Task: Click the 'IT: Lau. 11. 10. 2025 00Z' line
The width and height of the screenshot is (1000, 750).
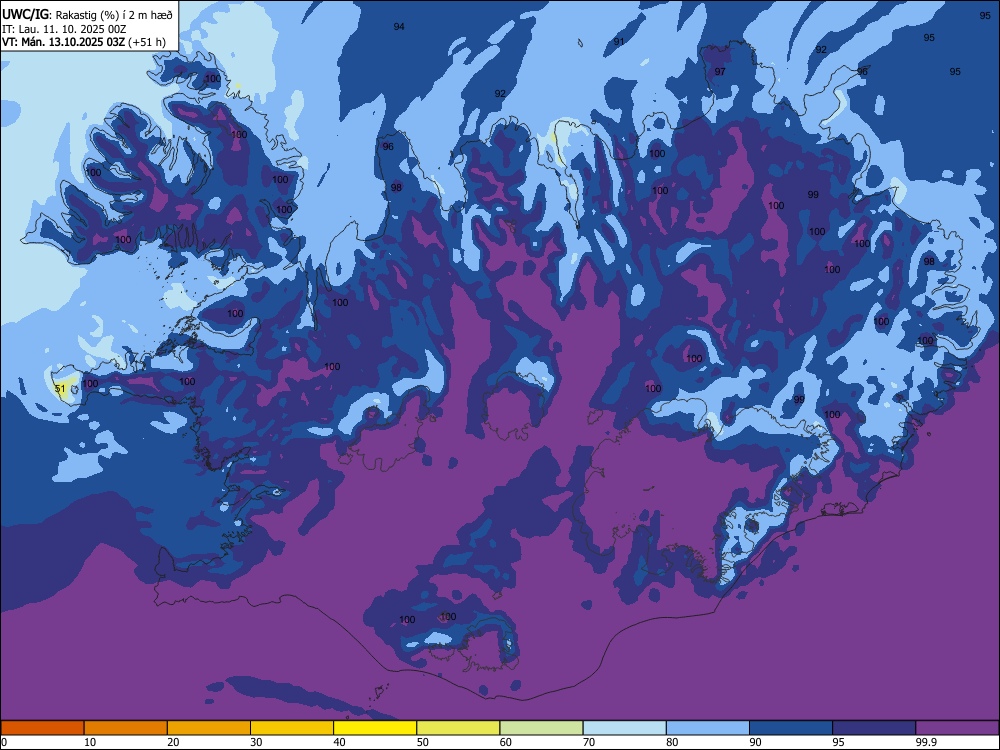Action: (64, 29)
